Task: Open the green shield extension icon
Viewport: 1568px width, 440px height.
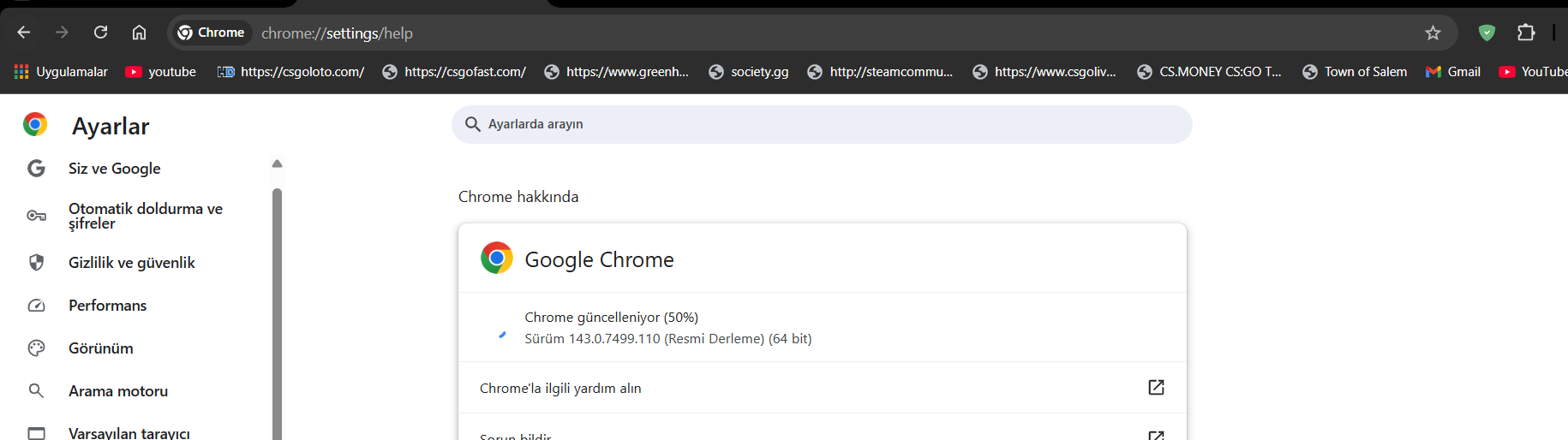Action: [x=1487, y=33]
